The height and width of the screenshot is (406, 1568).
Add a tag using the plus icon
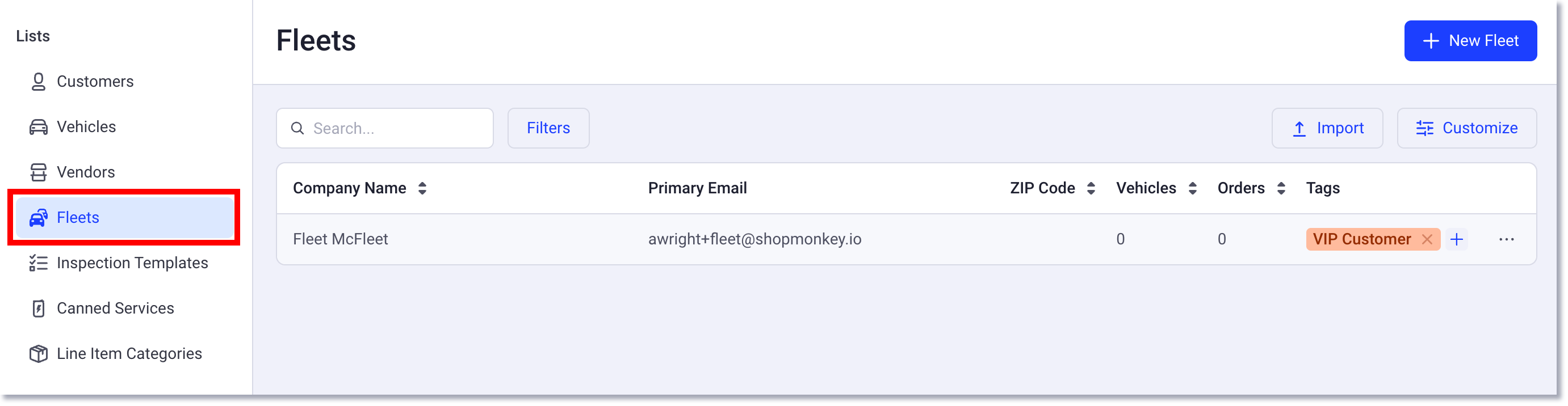[x=1457, y=239]
